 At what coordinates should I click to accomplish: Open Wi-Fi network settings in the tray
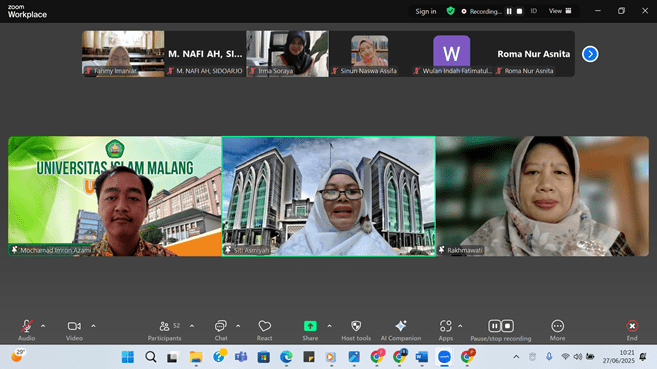(565, 357)
